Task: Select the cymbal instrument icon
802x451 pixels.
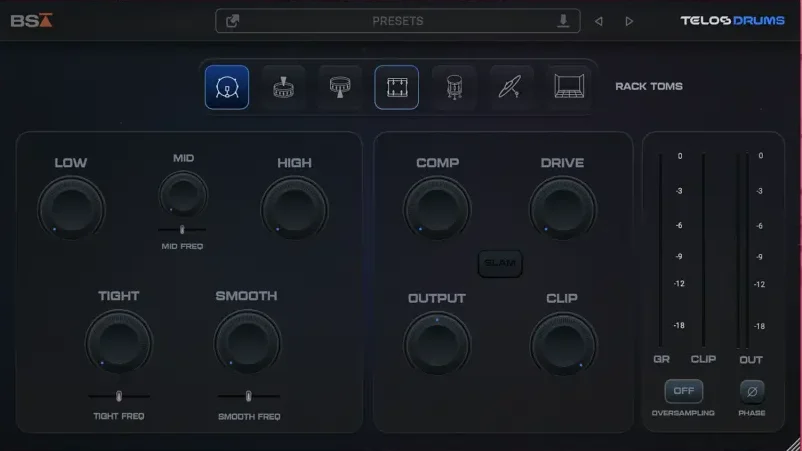Action: (510, 87)
